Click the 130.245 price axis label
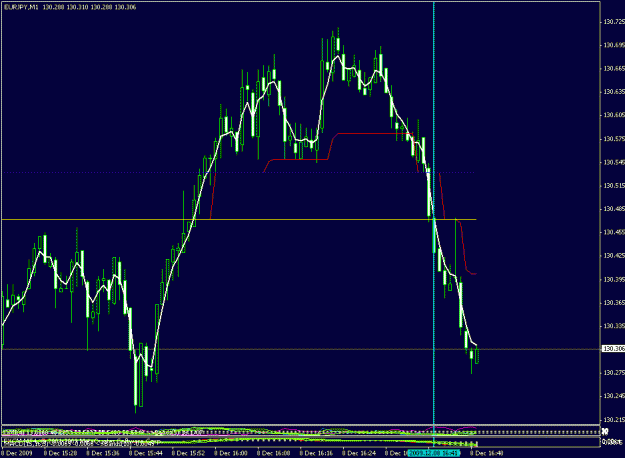 click(x=613, y=396)
